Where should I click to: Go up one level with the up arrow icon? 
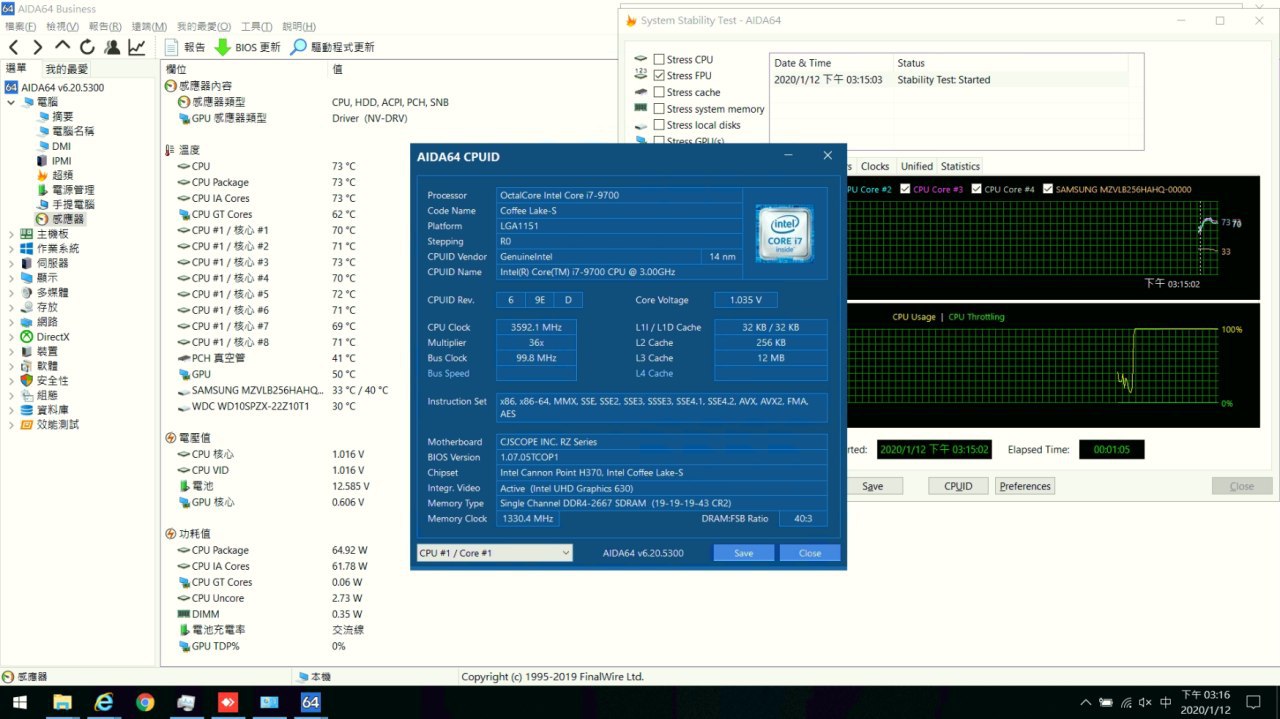[63, 46]
